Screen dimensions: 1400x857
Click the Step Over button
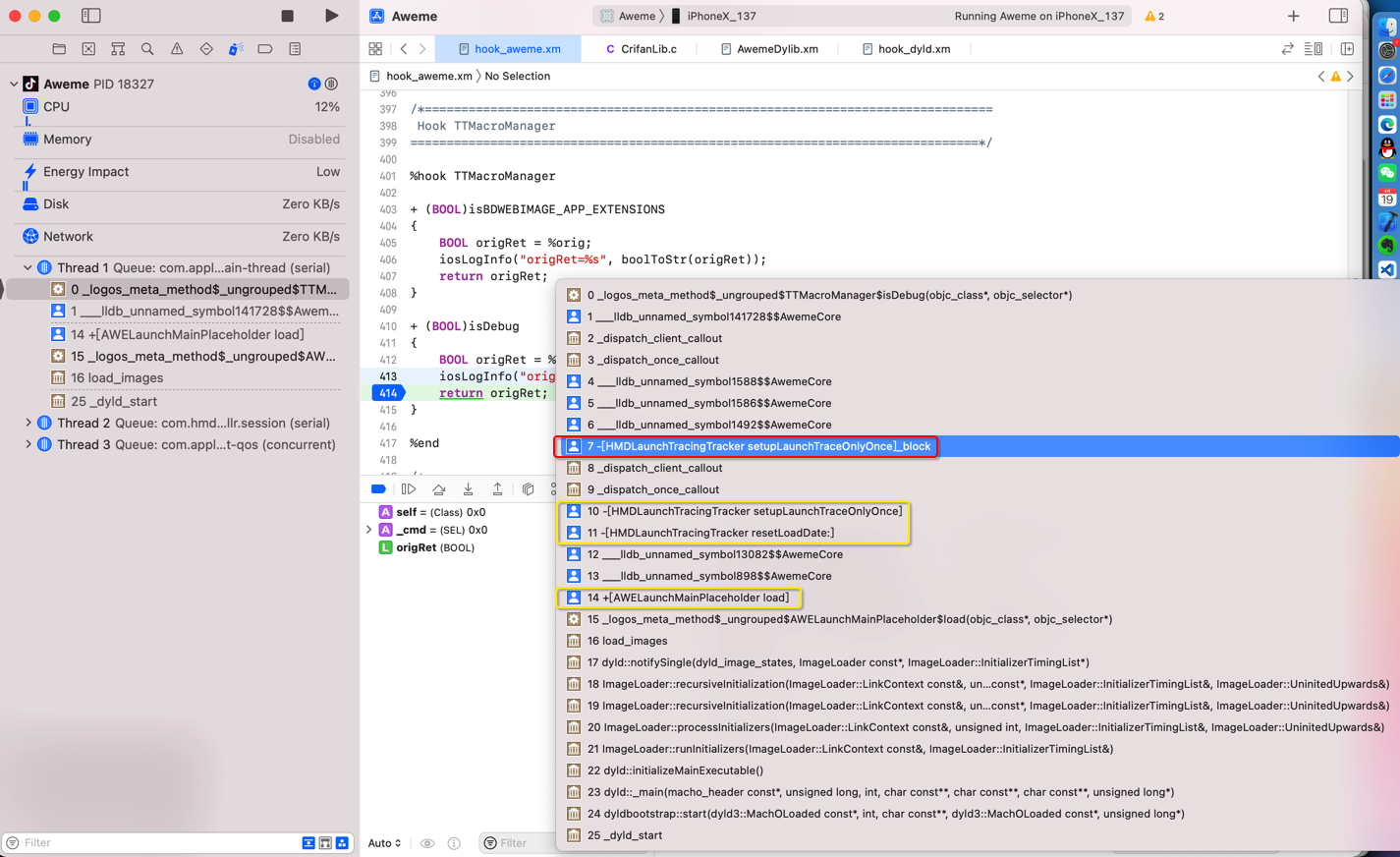[439, 489]
